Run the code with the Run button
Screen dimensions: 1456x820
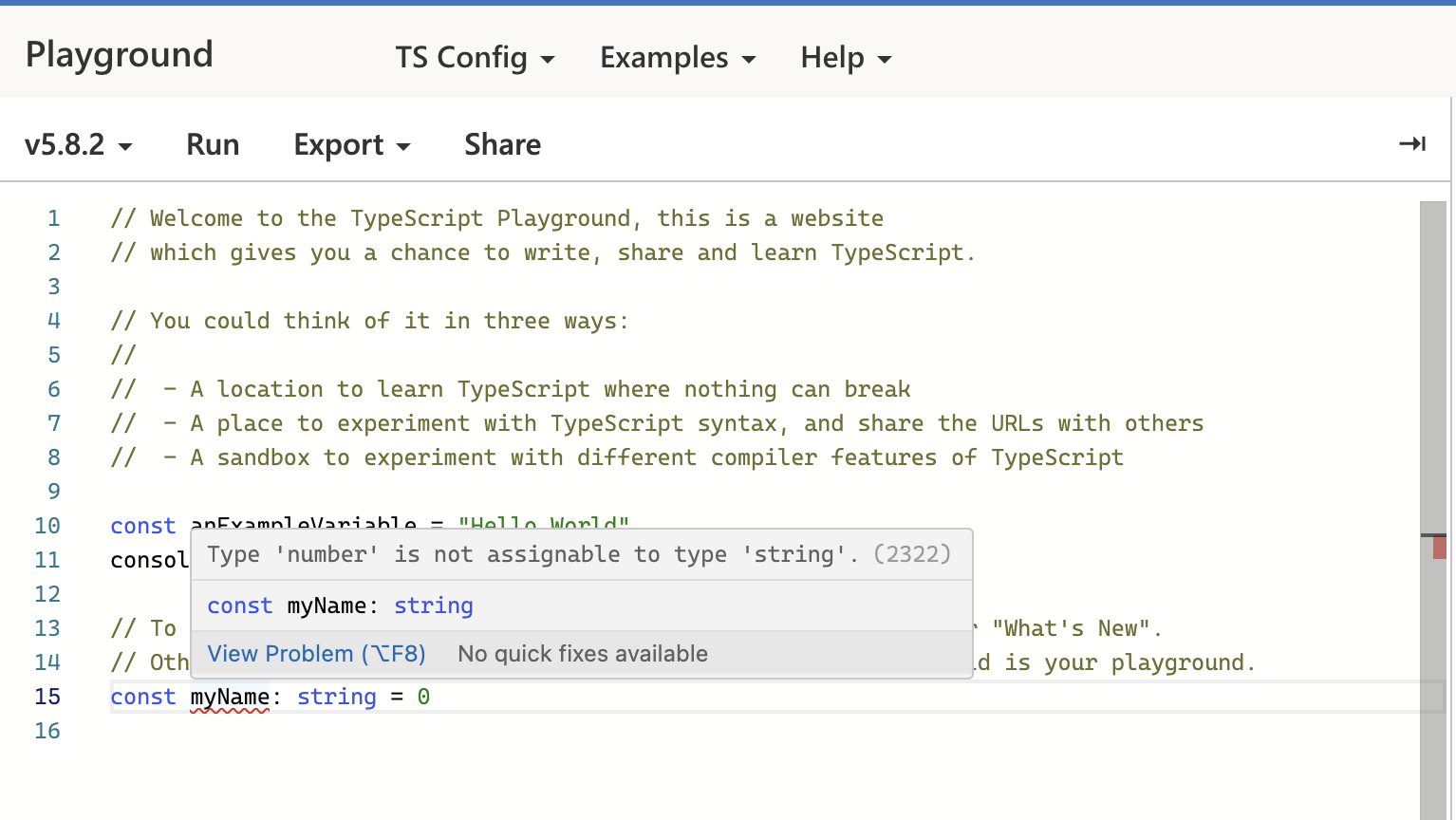(x=213, y=144)
